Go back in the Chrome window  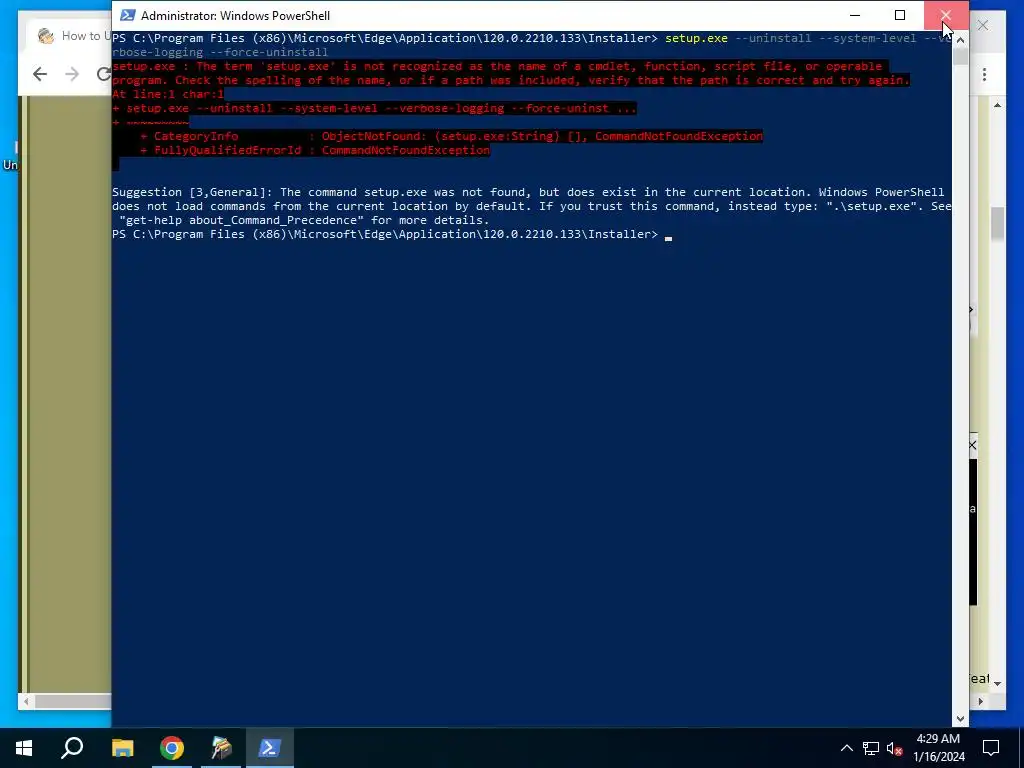tap(40, 74)
